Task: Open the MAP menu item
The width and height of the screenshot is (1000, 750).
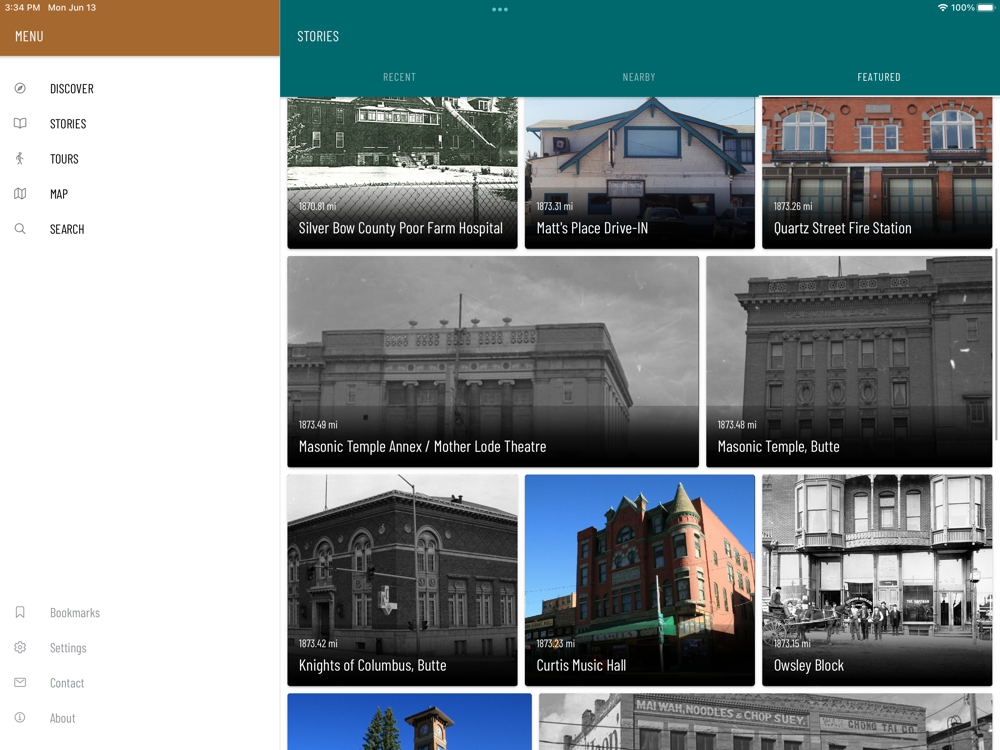Action: (59, 194)
